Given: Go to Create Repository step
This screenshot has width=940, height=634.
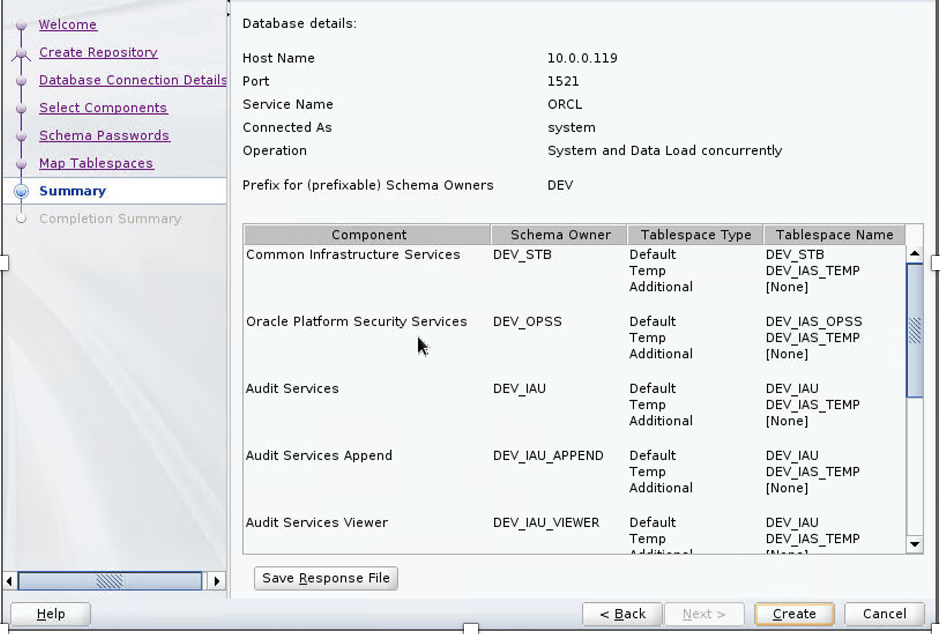Looking at the screenshot, I should pyautogui.click(x=98, y=52).
